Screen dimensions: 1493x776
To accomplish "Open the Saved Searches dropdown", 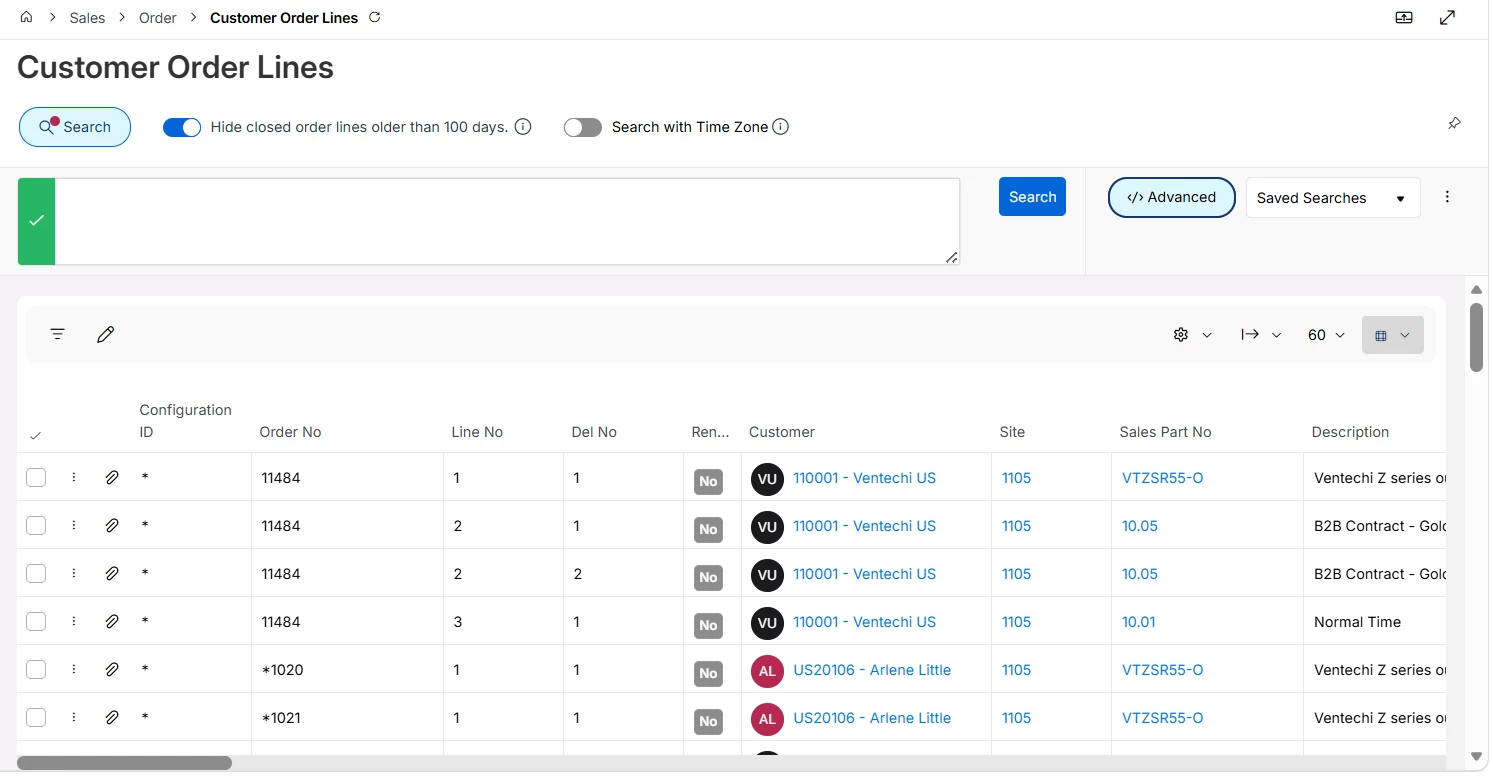I will (x=1333, y=198).
